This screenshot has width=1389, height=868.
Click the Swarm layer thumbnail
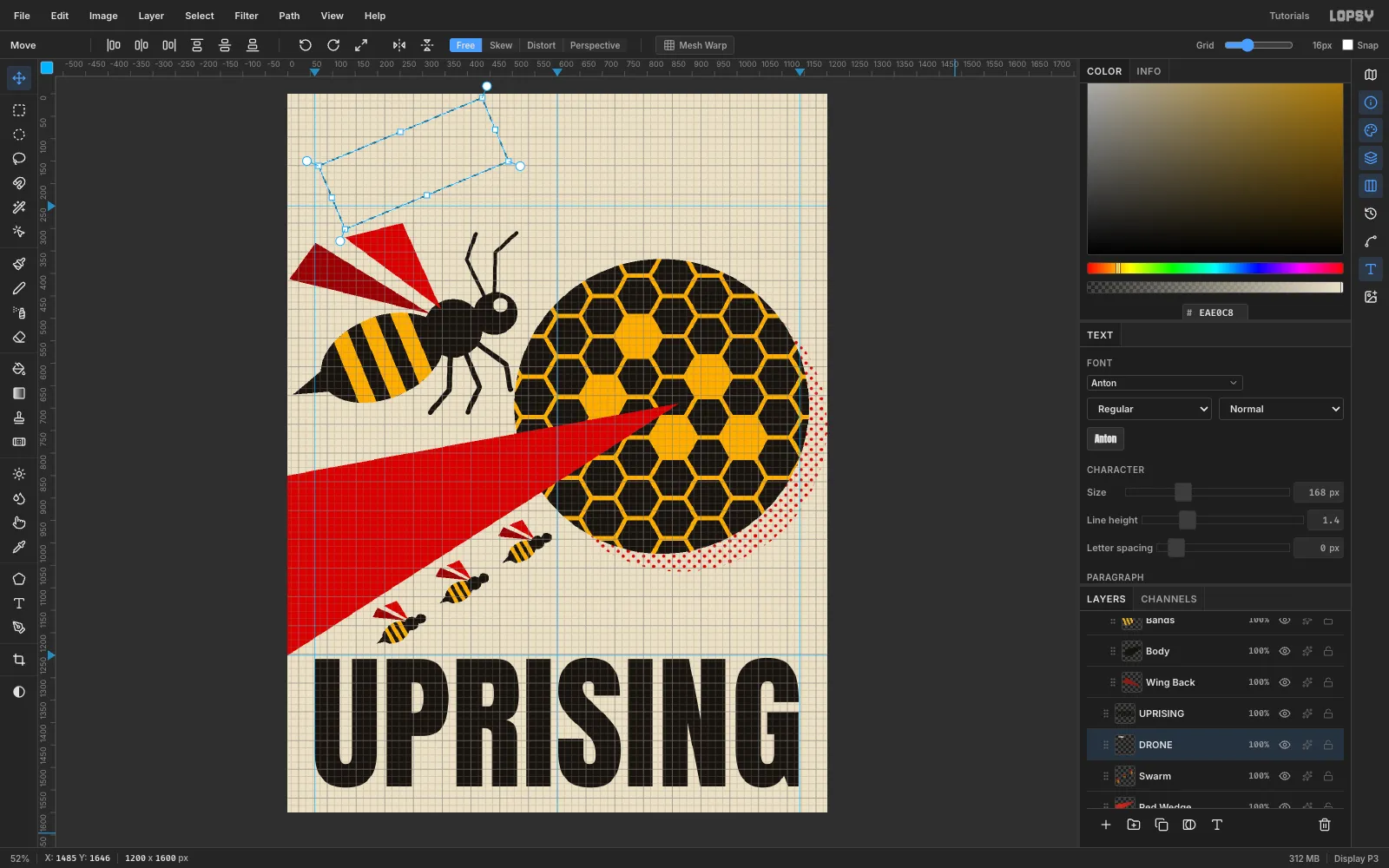click(x=1125, y=776)
